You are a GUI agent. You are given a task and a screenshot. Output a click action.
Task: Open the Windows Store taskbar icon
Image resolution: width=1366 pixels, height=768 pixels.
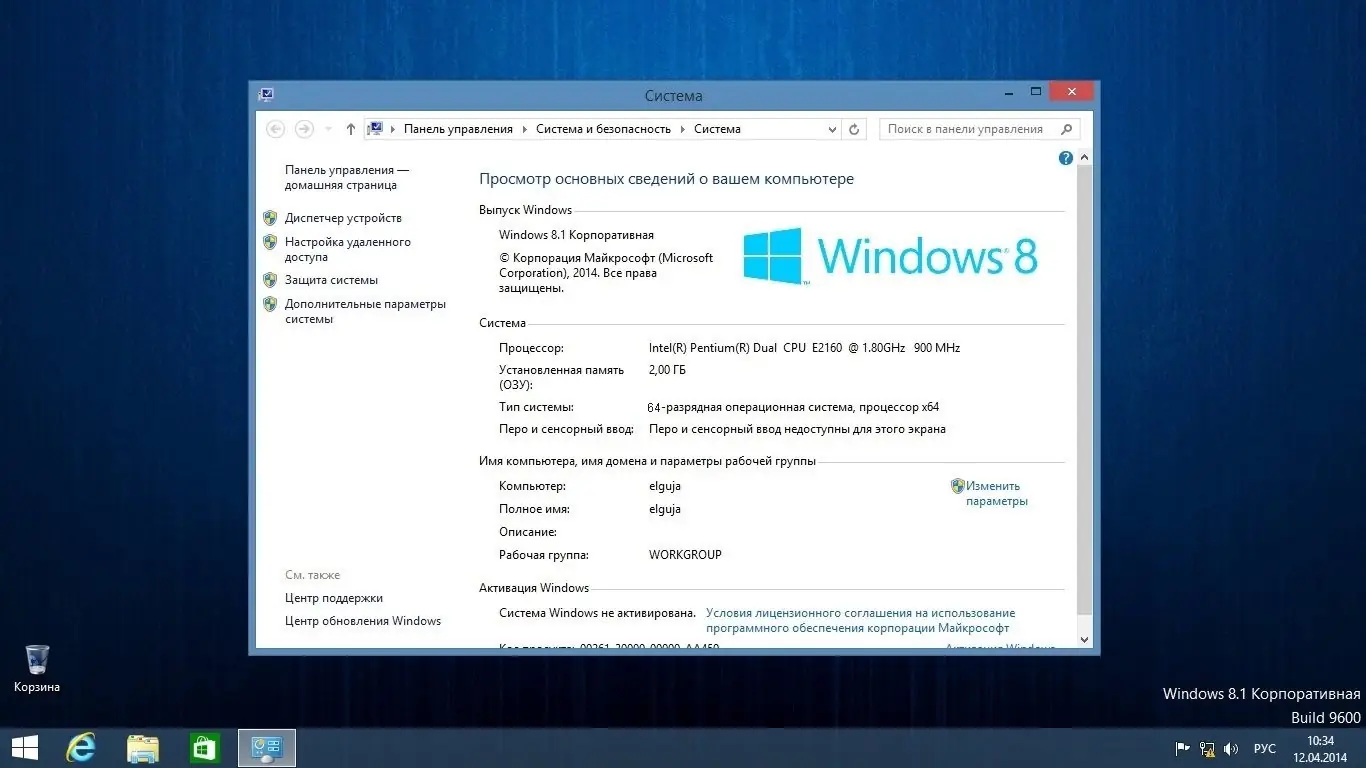[205, 748]
